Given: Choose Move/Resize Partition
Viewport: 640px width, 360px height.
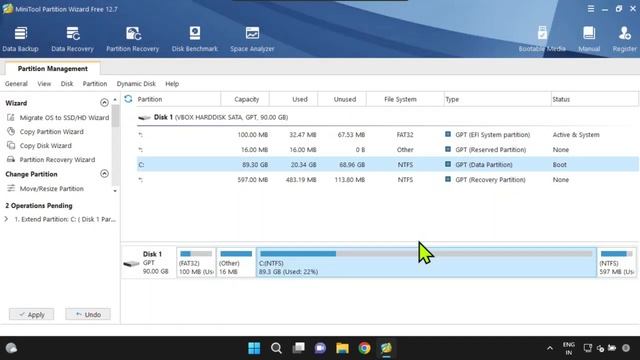Looking at the screenshot, I should point(46,189).
